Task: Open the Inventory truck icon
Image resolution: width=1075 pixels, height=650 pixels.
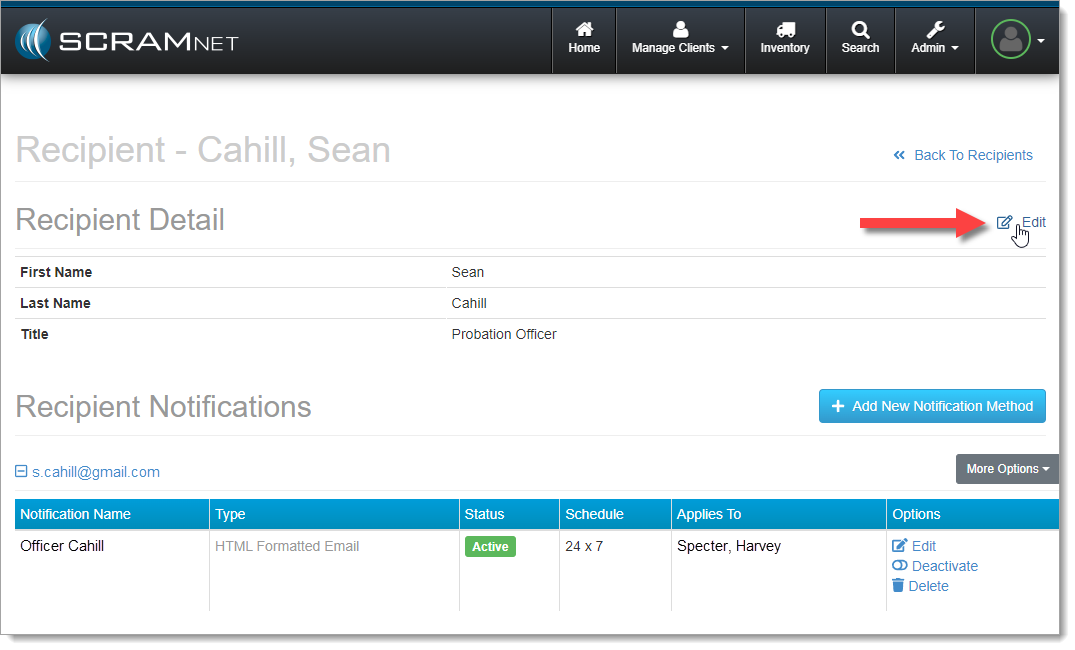Action: pyautogui.click(x=785, y=30)
